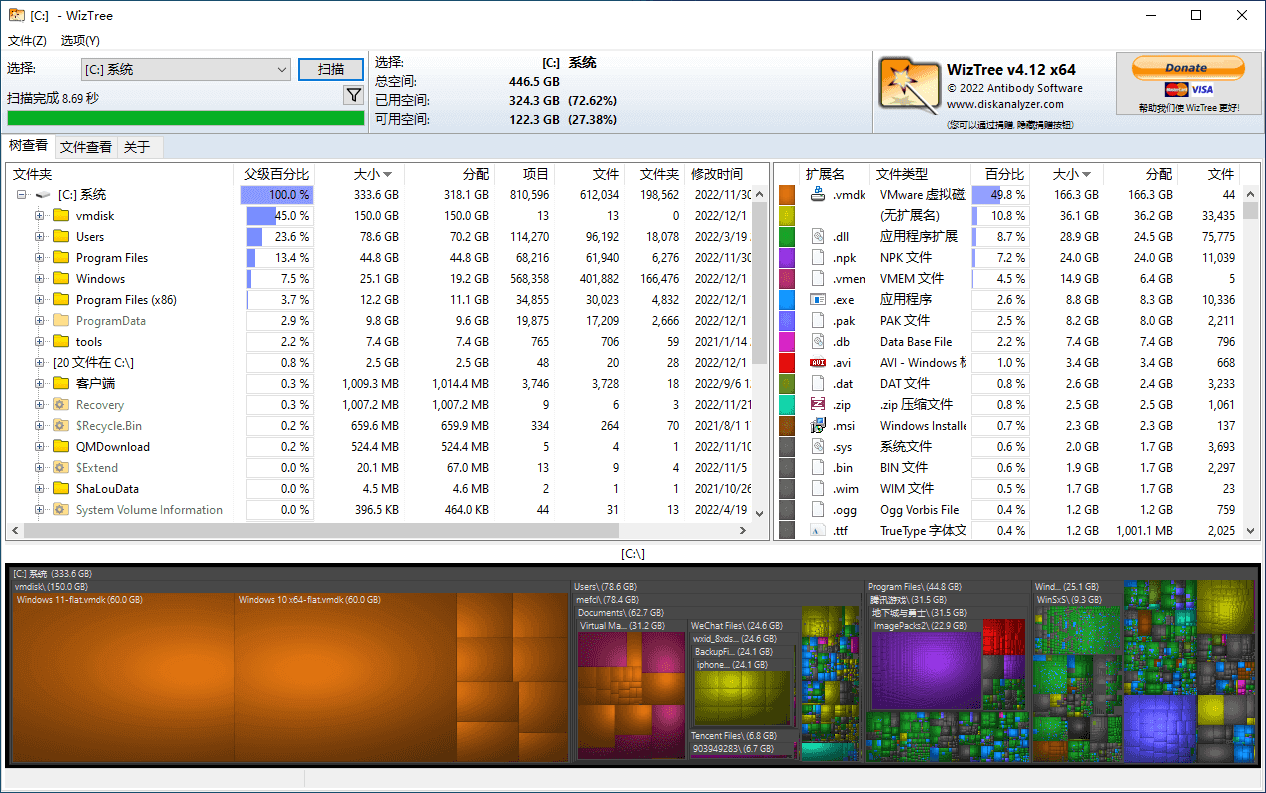Click the .avi file type icon
Viewport: 1266px width, 793px height.
[817, 362]
